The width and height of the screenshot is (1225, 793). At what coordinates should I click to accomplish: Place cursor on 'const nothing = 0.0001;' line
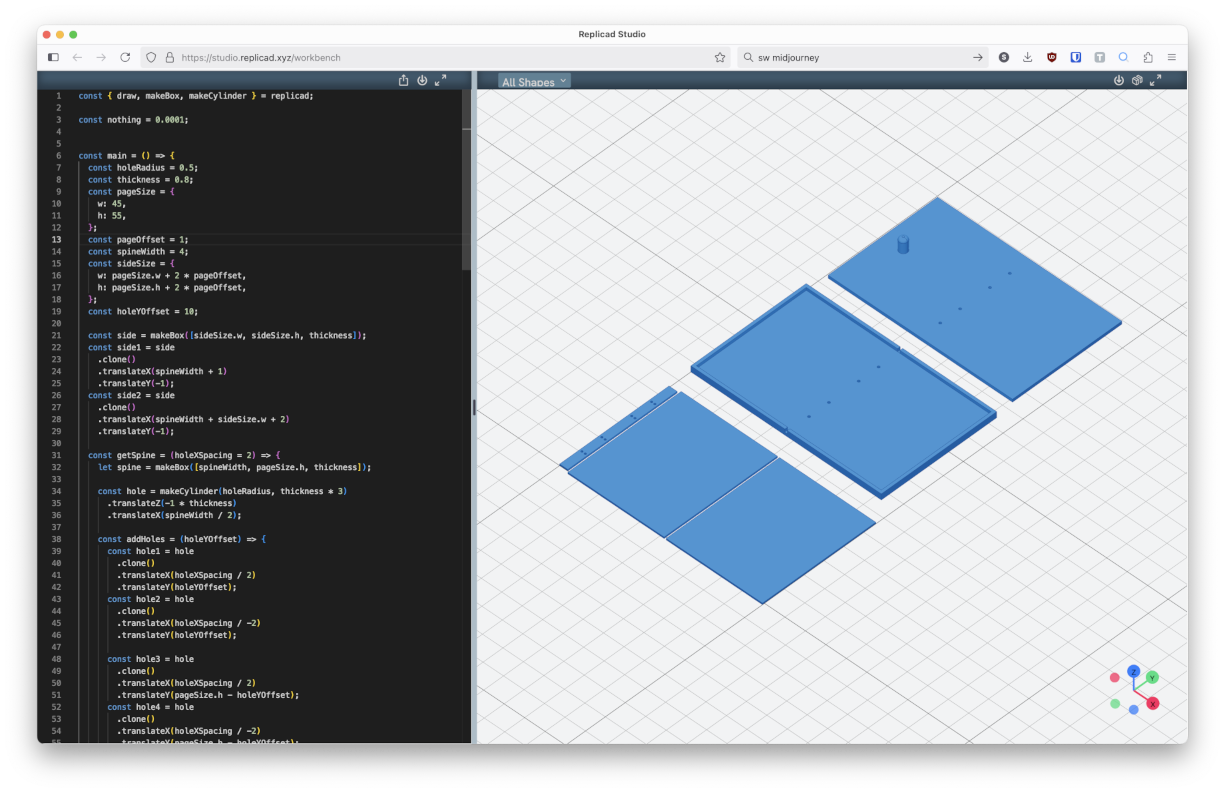[133, 119]
